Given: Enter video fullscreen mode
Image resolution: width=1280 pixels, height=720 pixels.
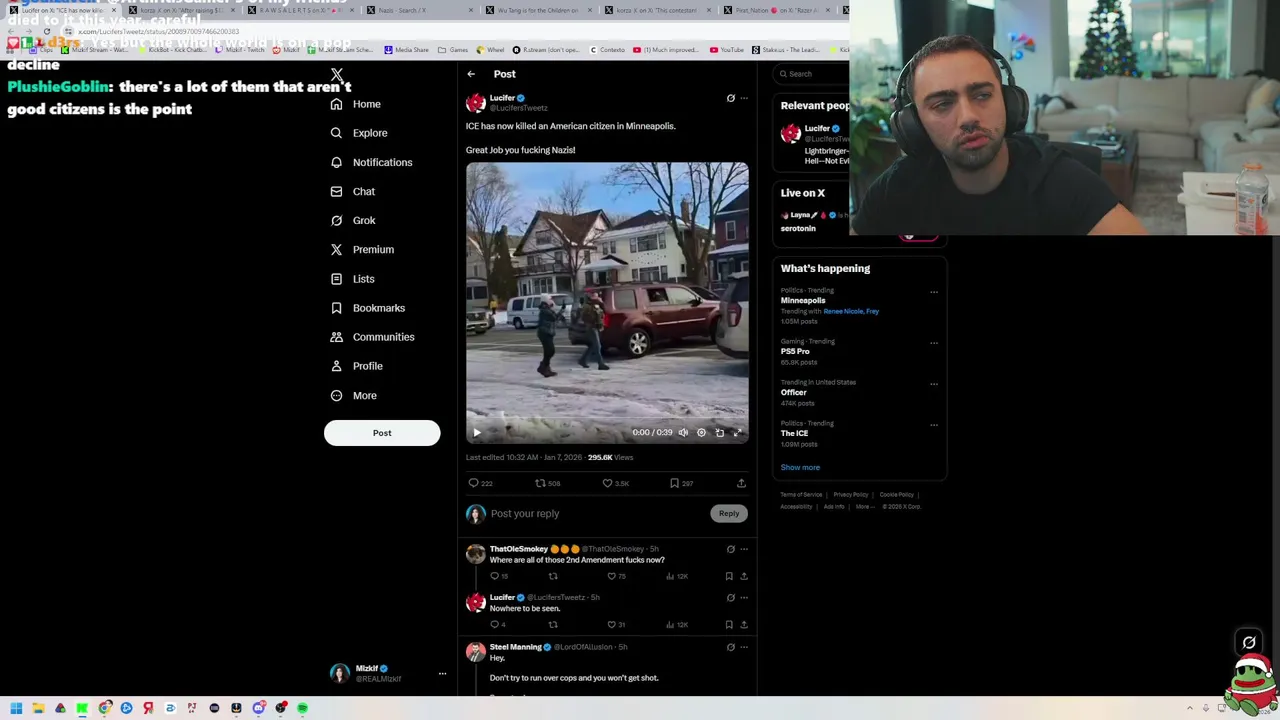Looking at the screenshot, I should [x=738, y=433].
